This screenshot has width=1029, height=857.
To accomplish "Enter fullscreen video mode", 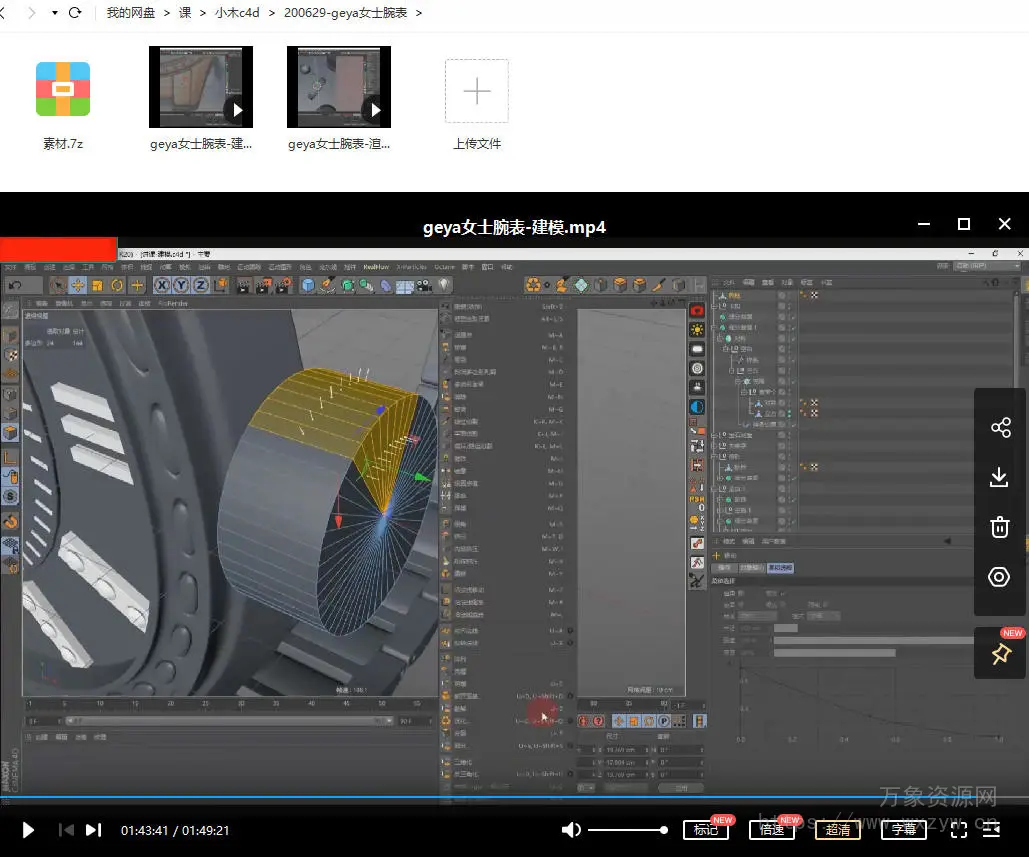I will tap(958, 830).
